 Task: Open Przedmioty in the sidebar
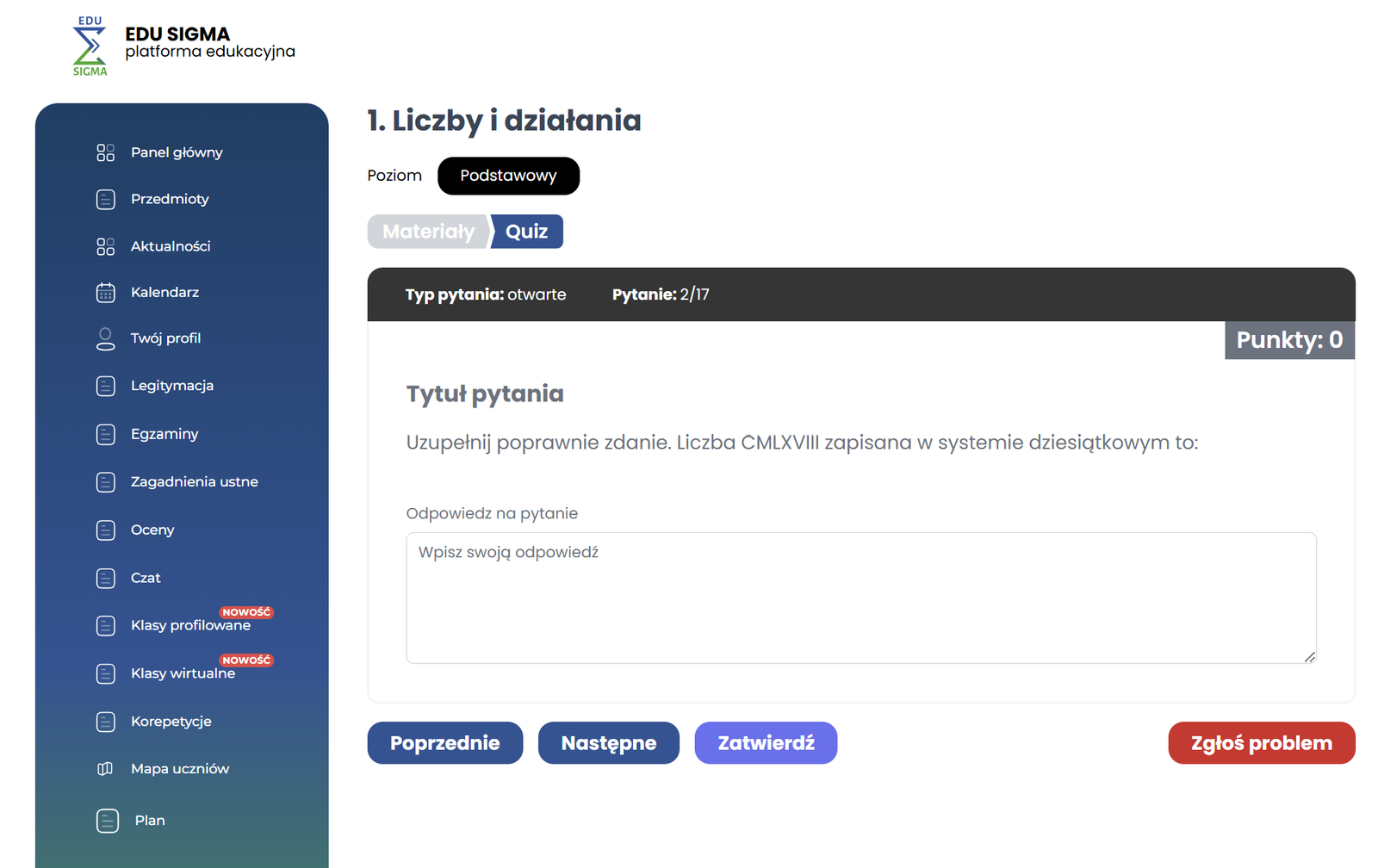coord(170,199)
